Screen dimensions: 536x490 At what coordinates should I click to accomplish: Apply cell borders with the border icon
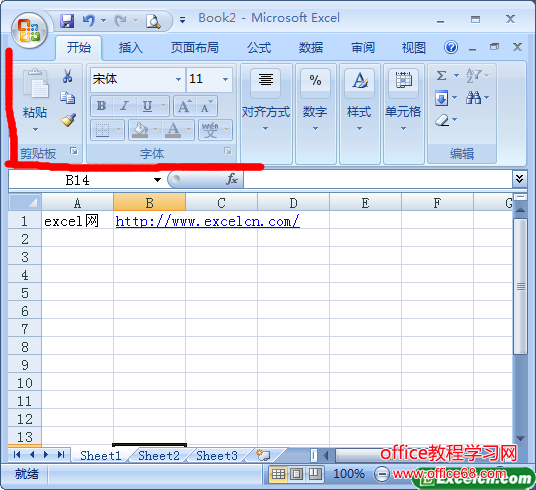point(103,130)
